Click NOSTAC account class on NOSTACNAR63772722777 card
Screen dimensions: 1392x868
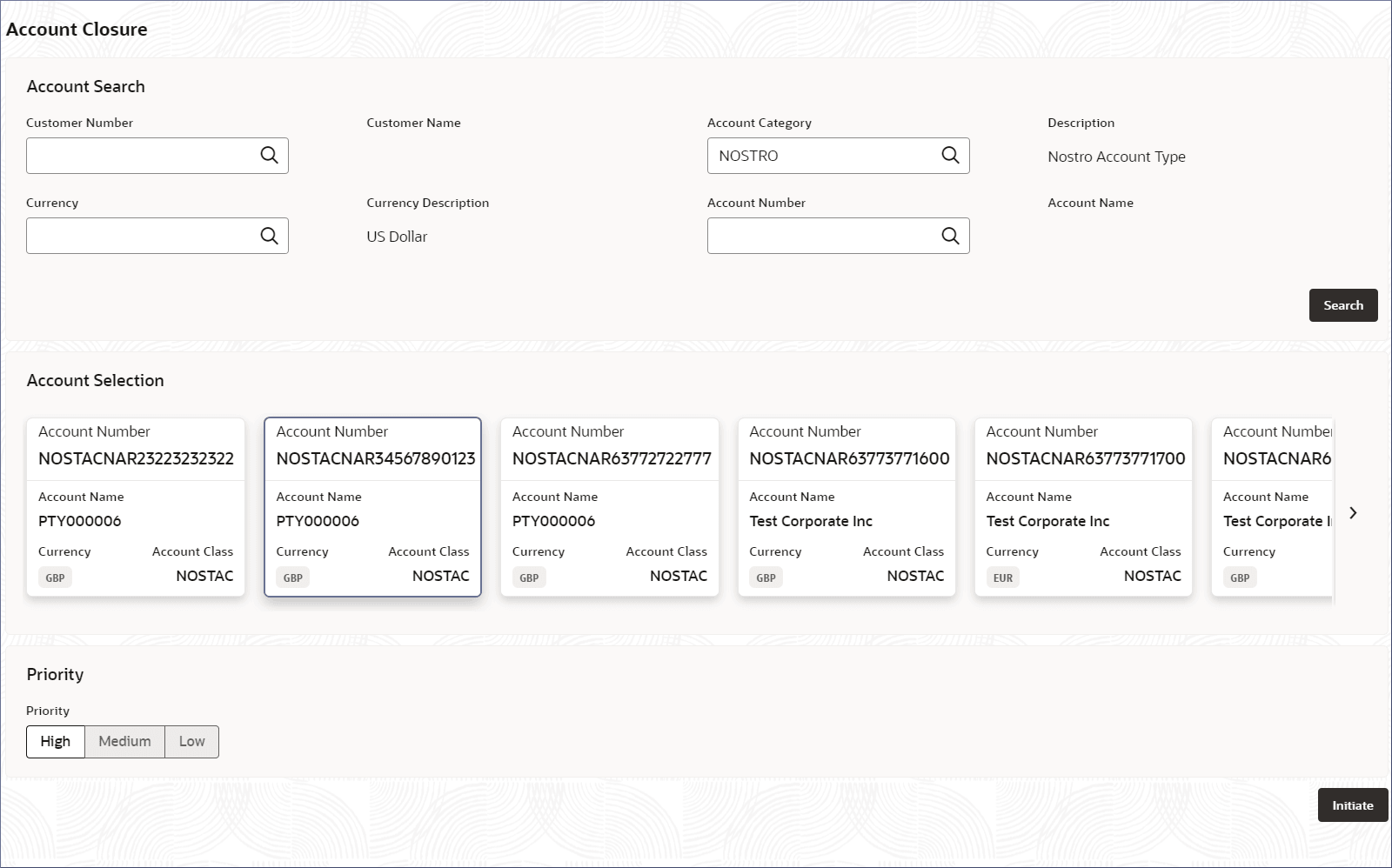[679, 576]
